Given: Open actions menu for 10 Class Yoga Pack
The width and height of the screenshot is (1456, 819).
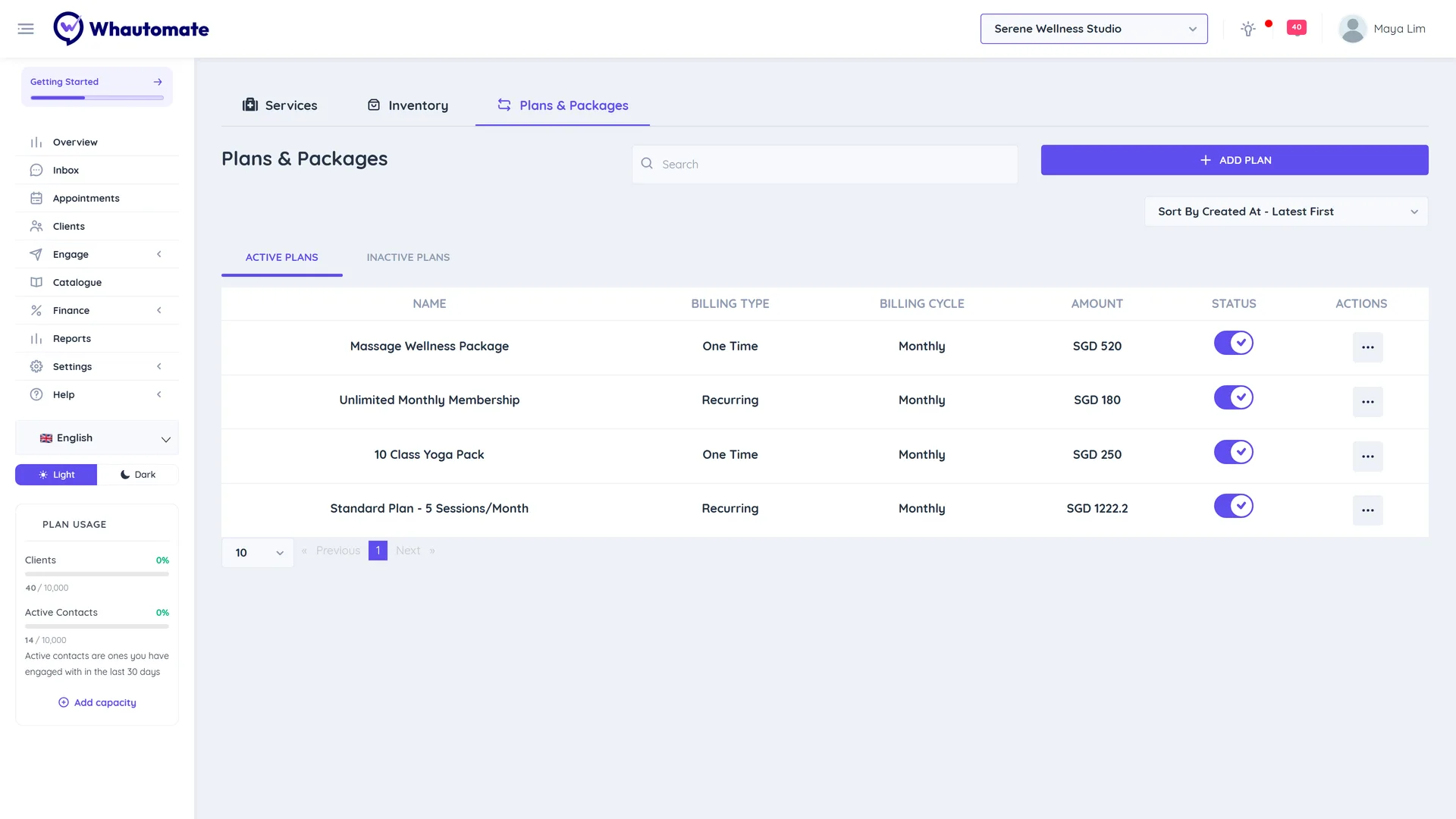Looking at the screenshot, I should [1367, 457].
